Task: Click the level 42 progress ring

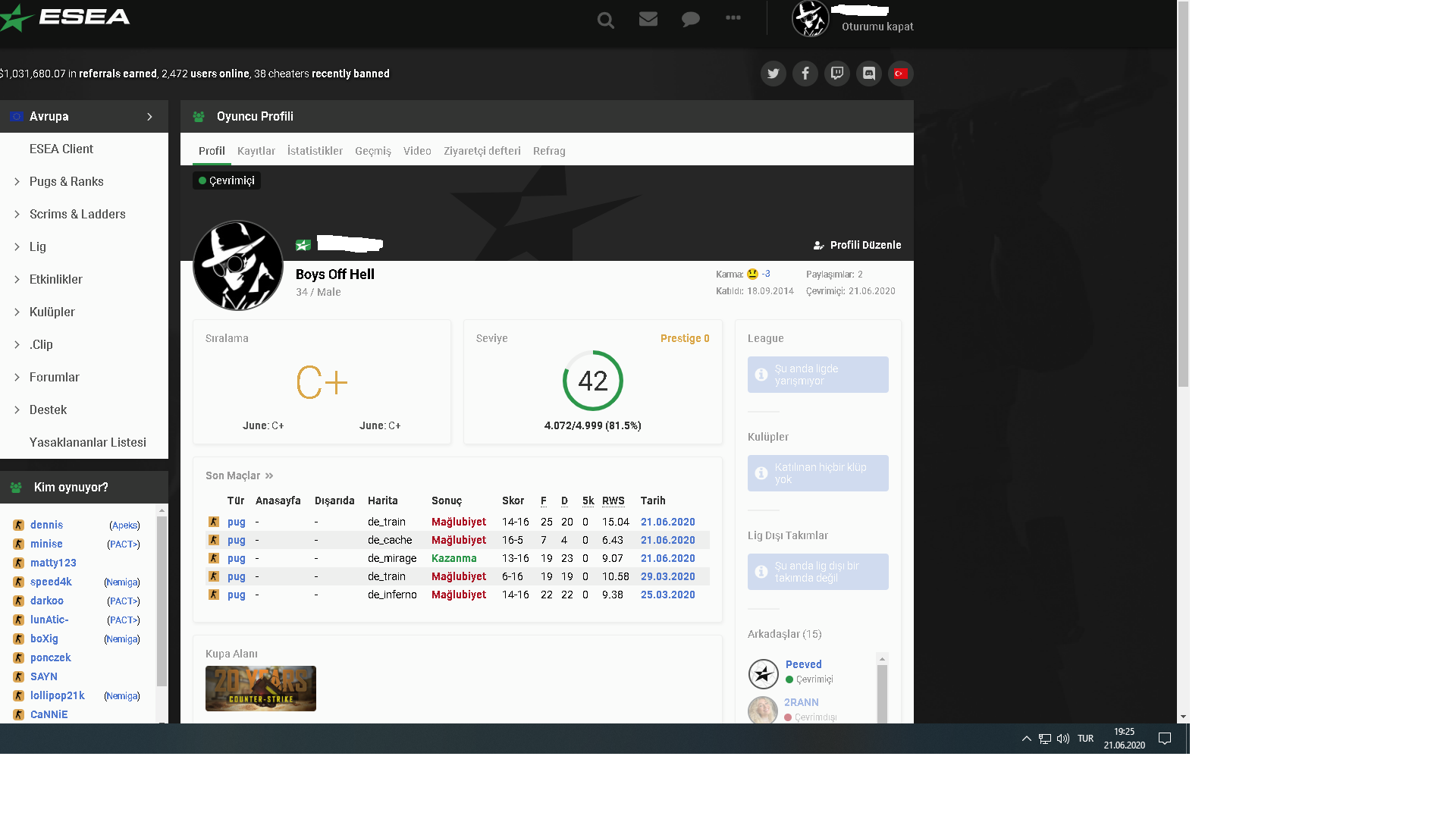Action: coord(593,381)
